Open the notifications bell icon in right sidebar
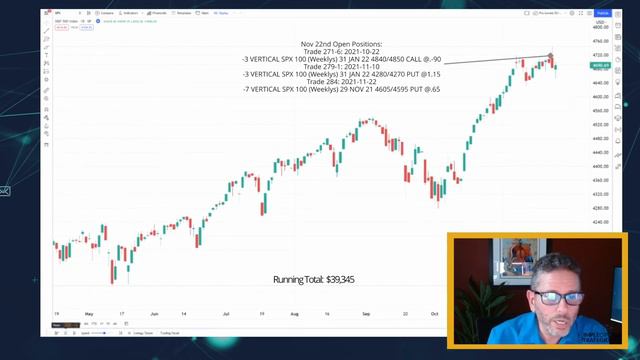Viewport: 640px width, 360px height. tap(618, 141)
